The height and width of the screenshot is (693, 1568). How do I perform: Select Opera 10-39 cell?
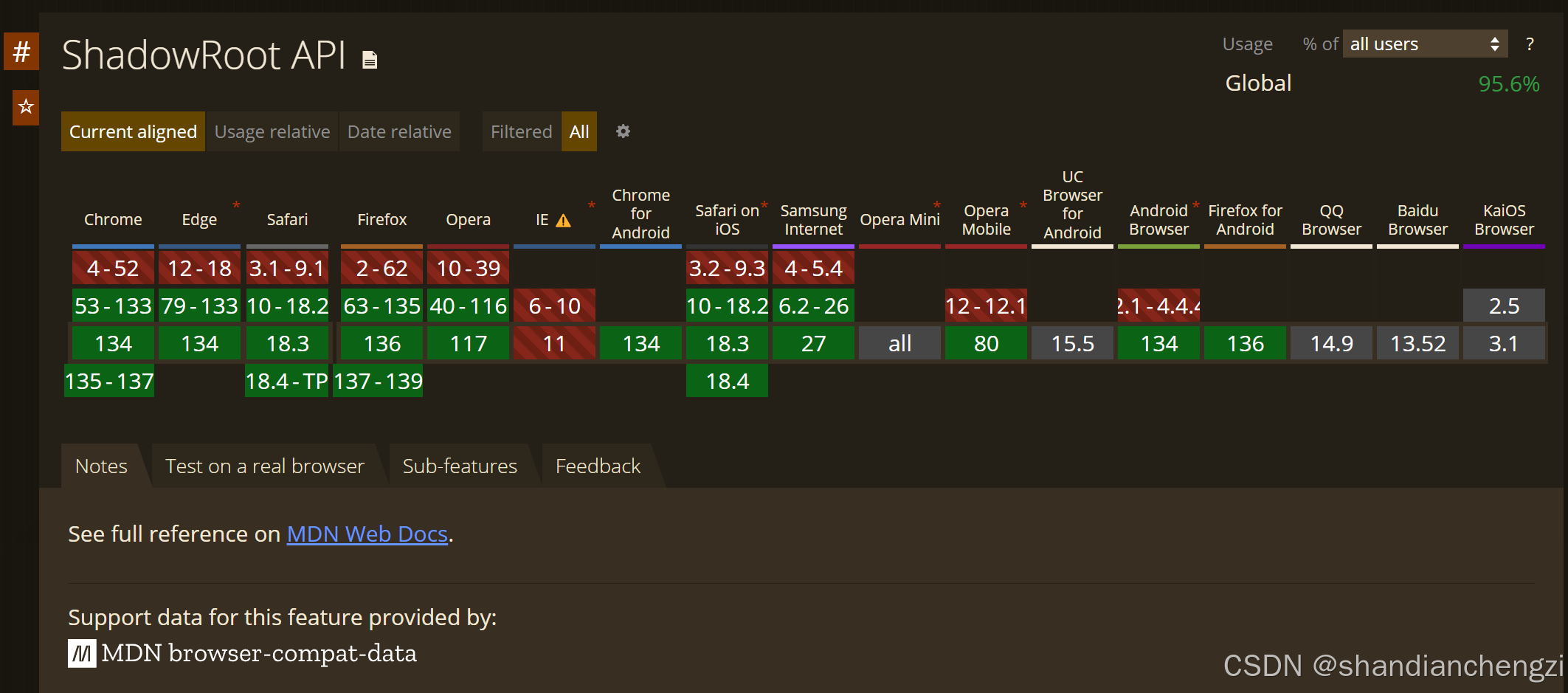(x=468, y=268)
